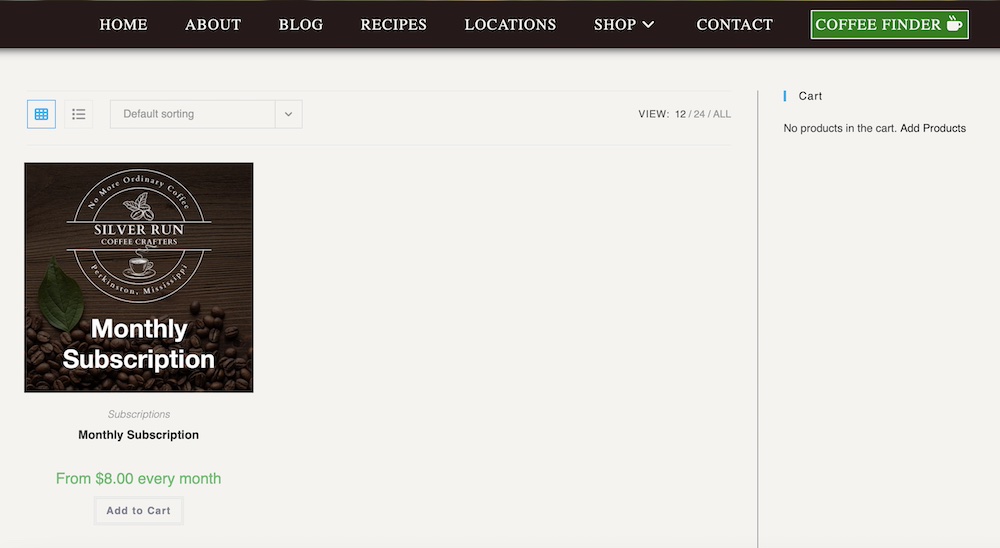Image resolution: width=1000 pixels, height=548 pixels.
Task: Click the COFFEE FINDER button
Action: [889, 24]
